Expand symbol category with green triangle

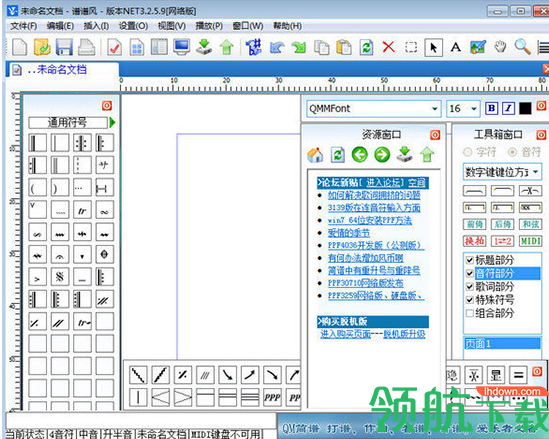click(112, 123)
